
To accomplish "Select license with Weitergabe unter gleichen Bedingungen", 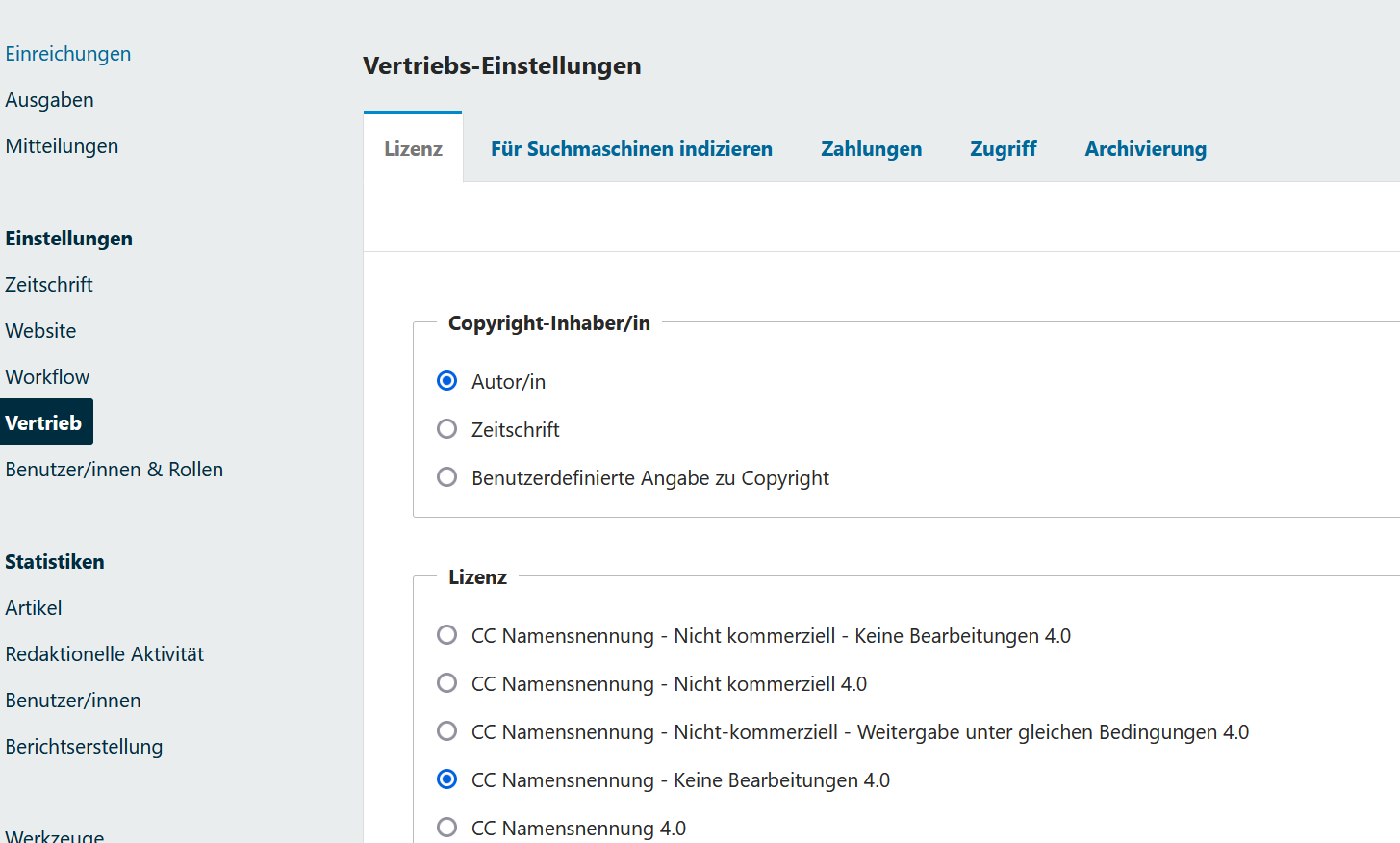I will 446,731.
